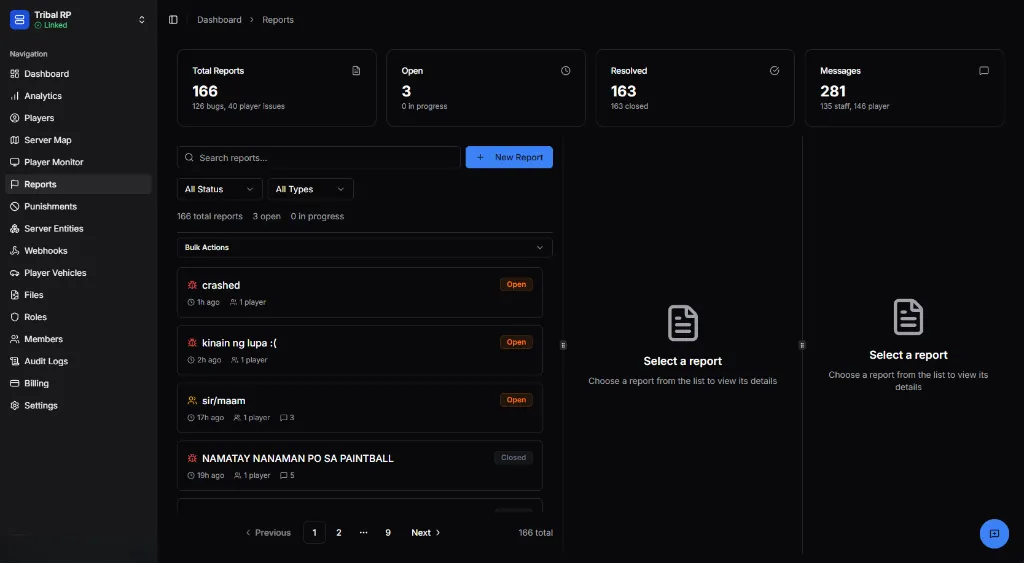Click bug icon on PAINTBALL report

pos(192,458)
